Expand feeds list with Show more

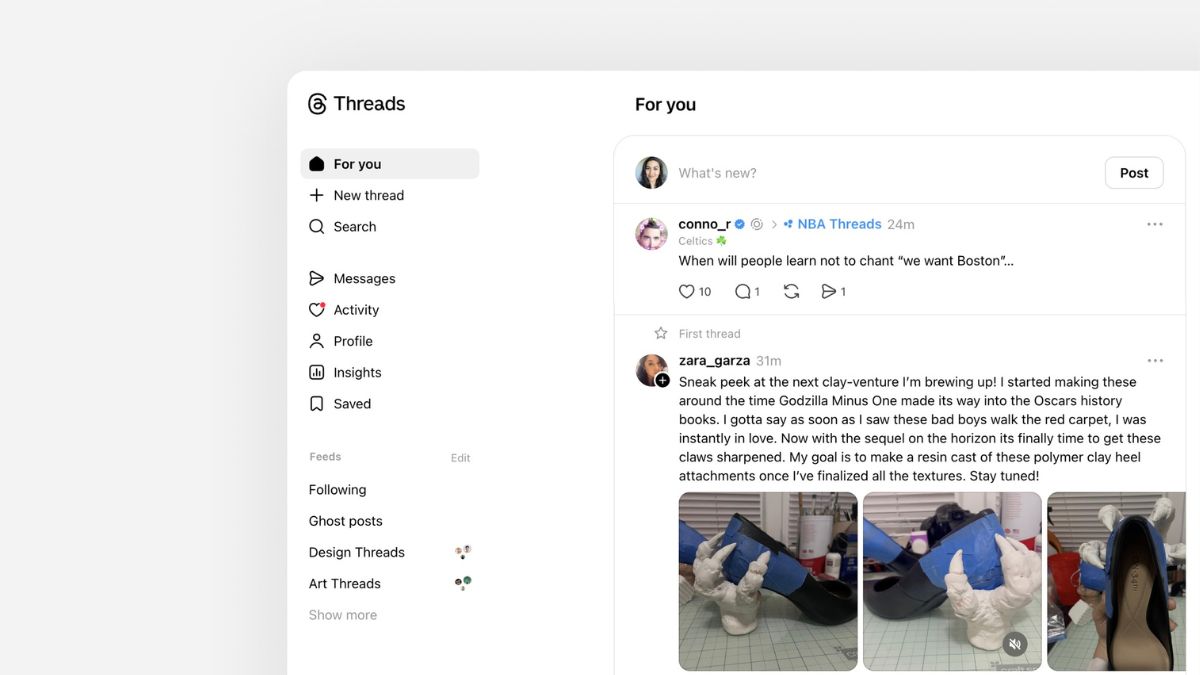click(342, 615)
